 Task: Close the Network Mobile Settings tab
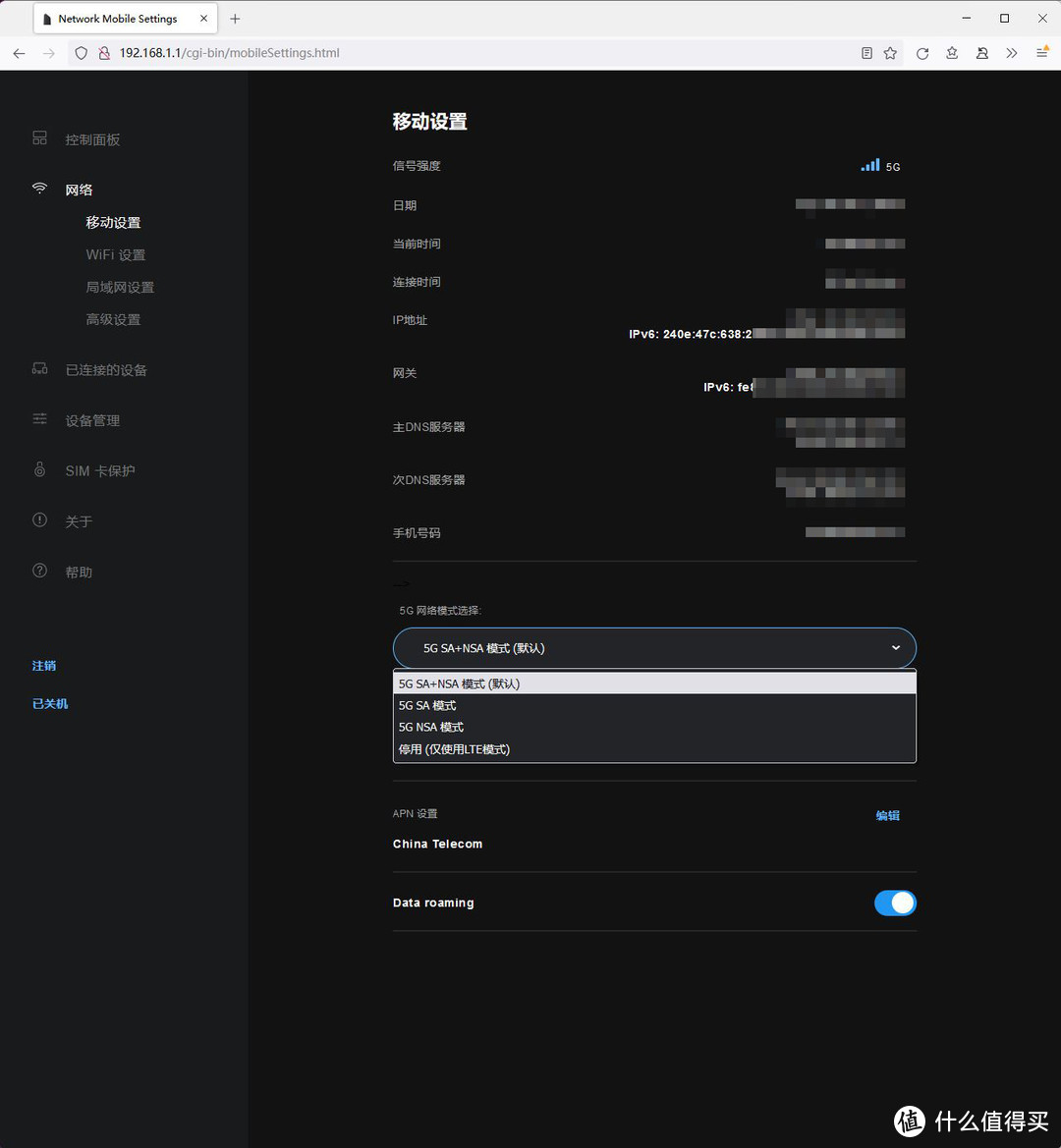point(203,19)
